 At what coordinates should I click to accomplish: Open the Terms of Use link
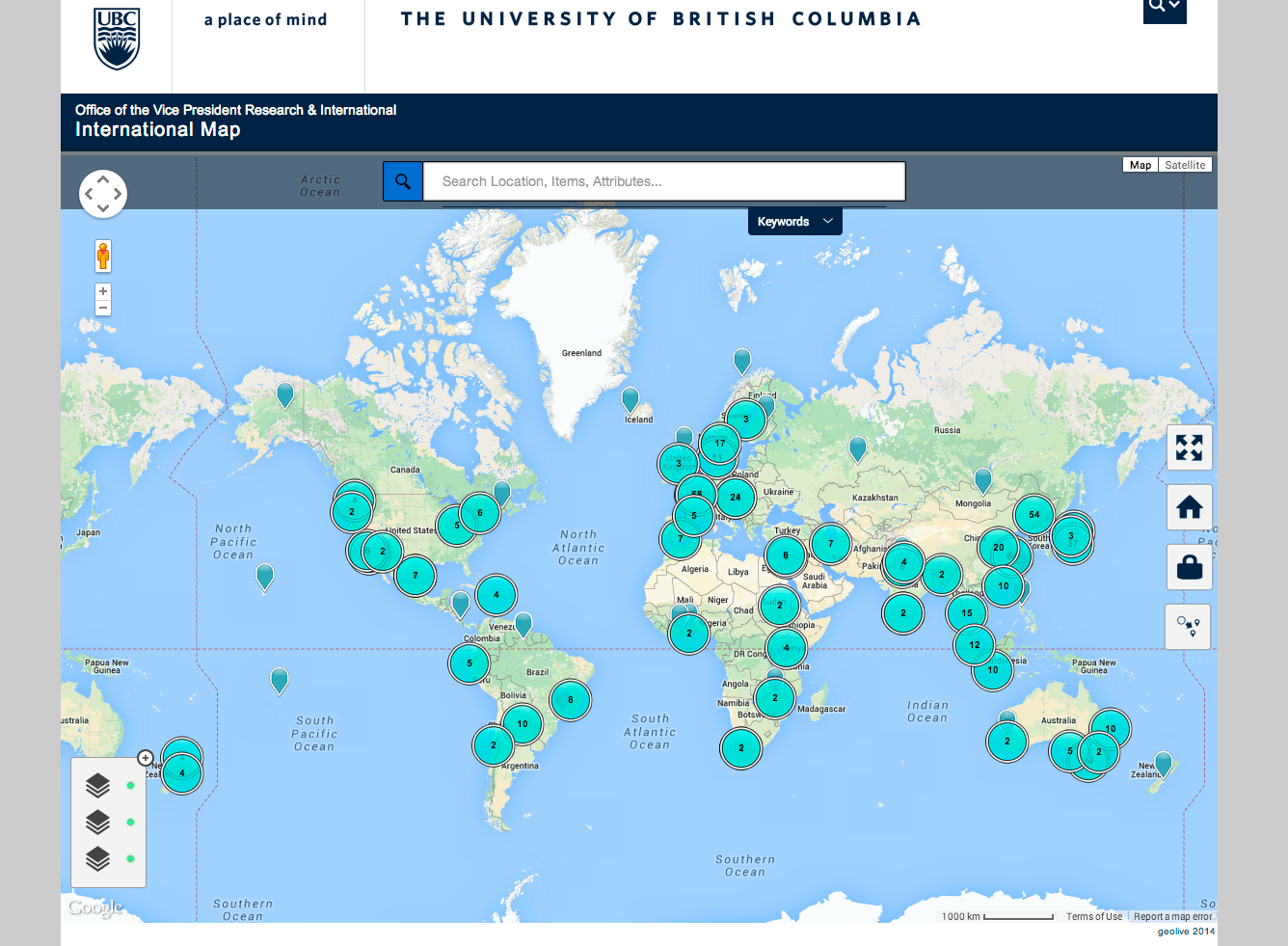coord(1094,917)
